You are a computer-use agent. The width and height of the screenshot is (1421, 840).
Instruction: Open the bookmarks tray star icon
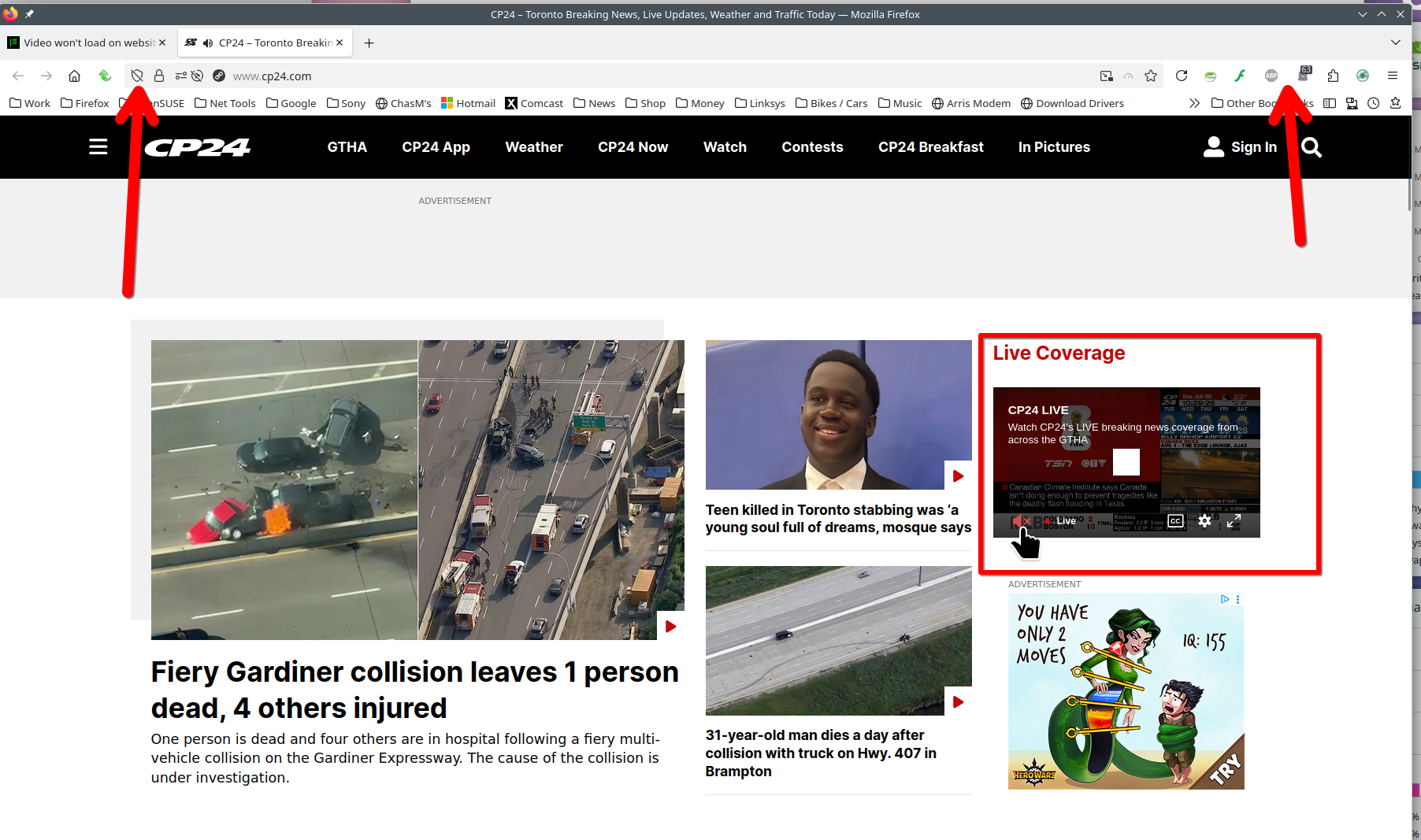click(1396, 103)
